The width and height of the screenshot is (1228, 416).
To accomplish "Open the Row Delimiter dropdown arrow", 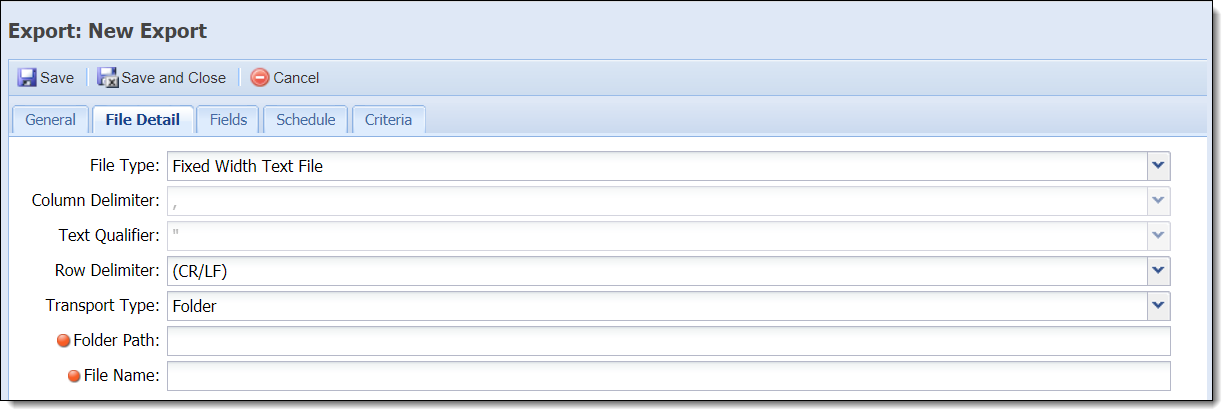I will (x=1158, y=271).
